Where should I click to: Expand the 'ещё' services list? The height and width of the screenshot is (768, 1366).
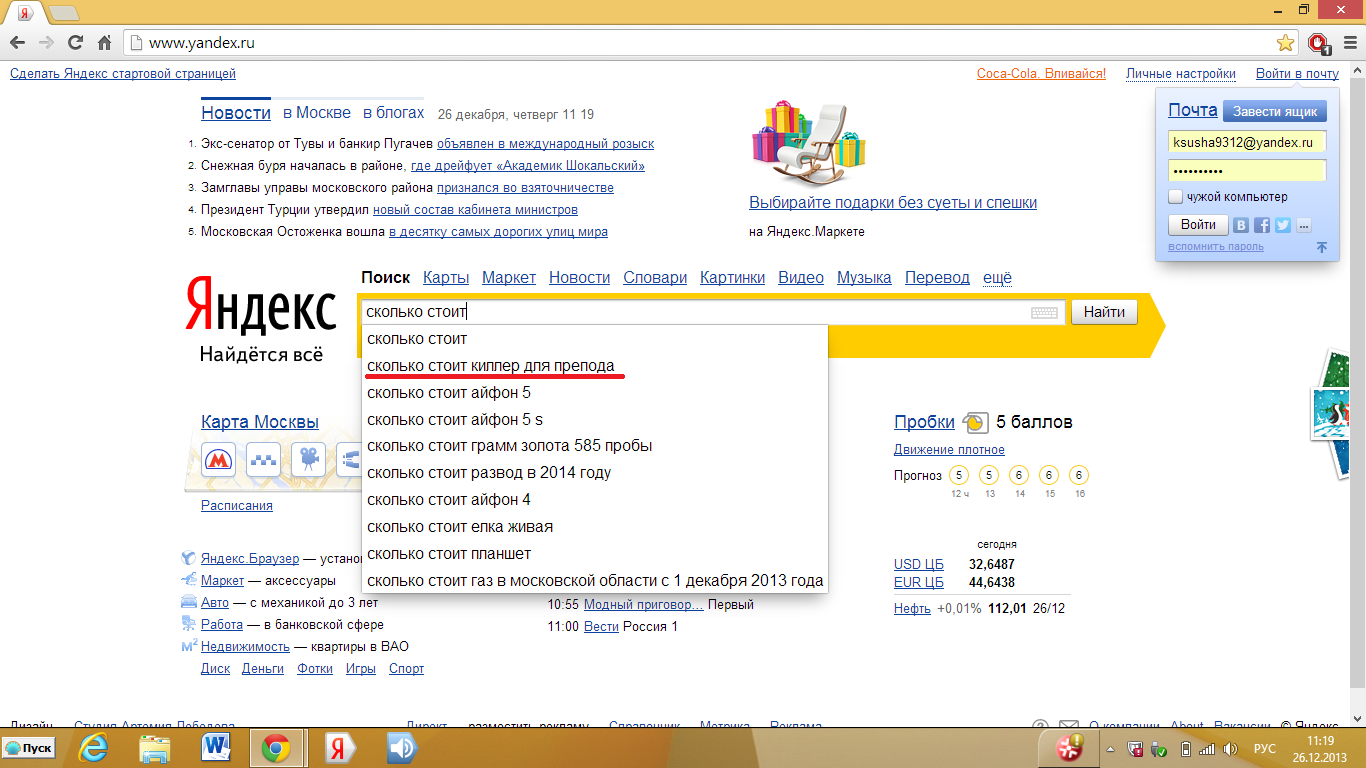[x=997, y=278]
